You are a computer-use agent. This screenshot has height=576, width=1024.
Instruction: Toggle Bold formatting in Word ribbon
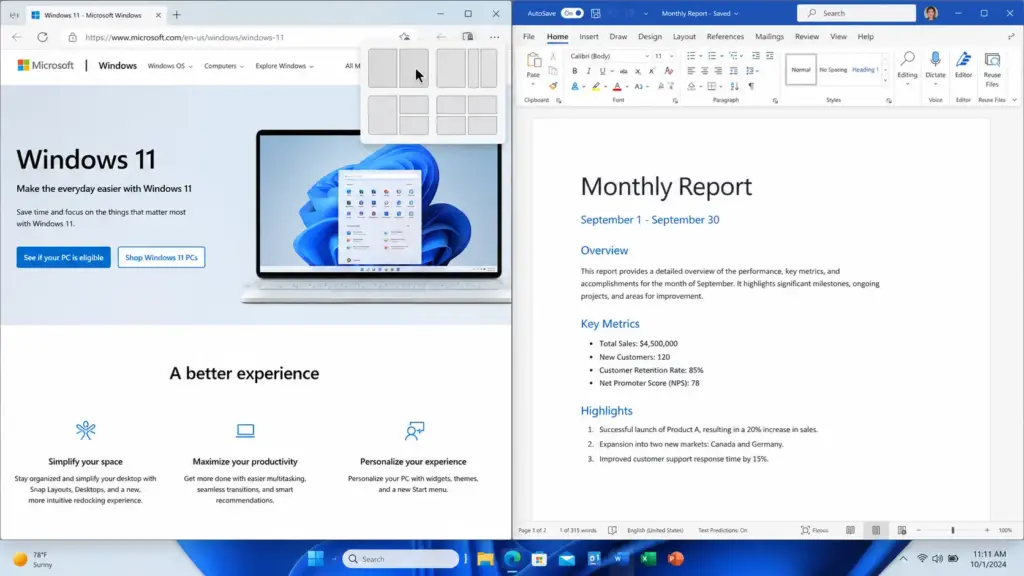[575, 71]
